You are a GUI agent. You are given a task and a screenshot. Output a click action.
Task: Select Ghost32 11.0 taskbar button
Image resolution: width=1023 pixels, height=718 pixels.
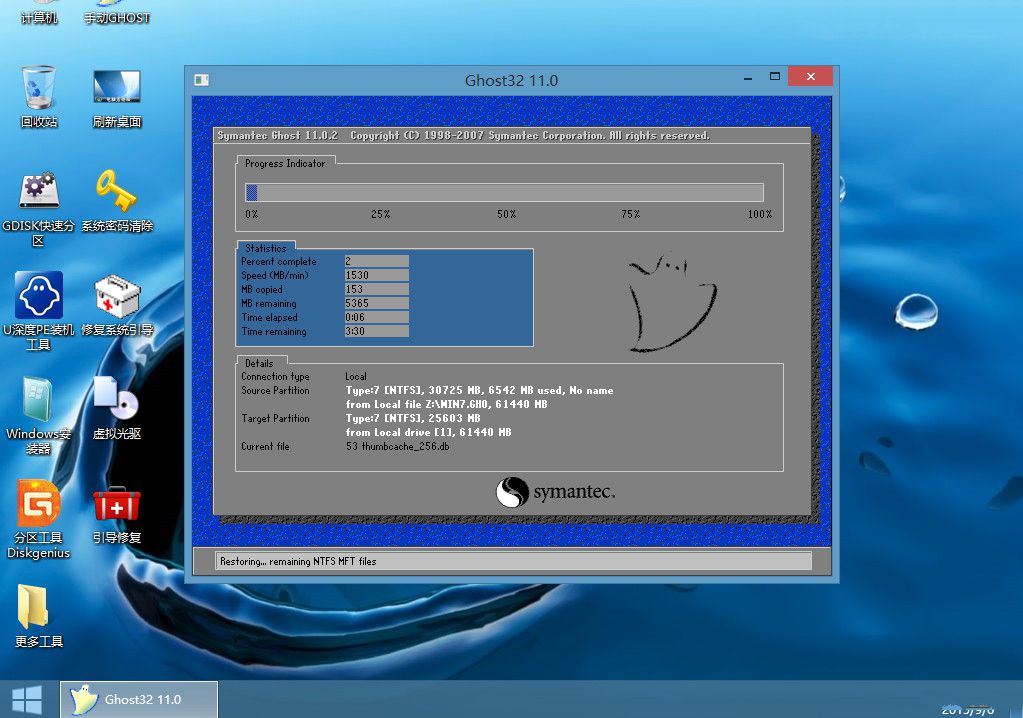coord(139,699)
